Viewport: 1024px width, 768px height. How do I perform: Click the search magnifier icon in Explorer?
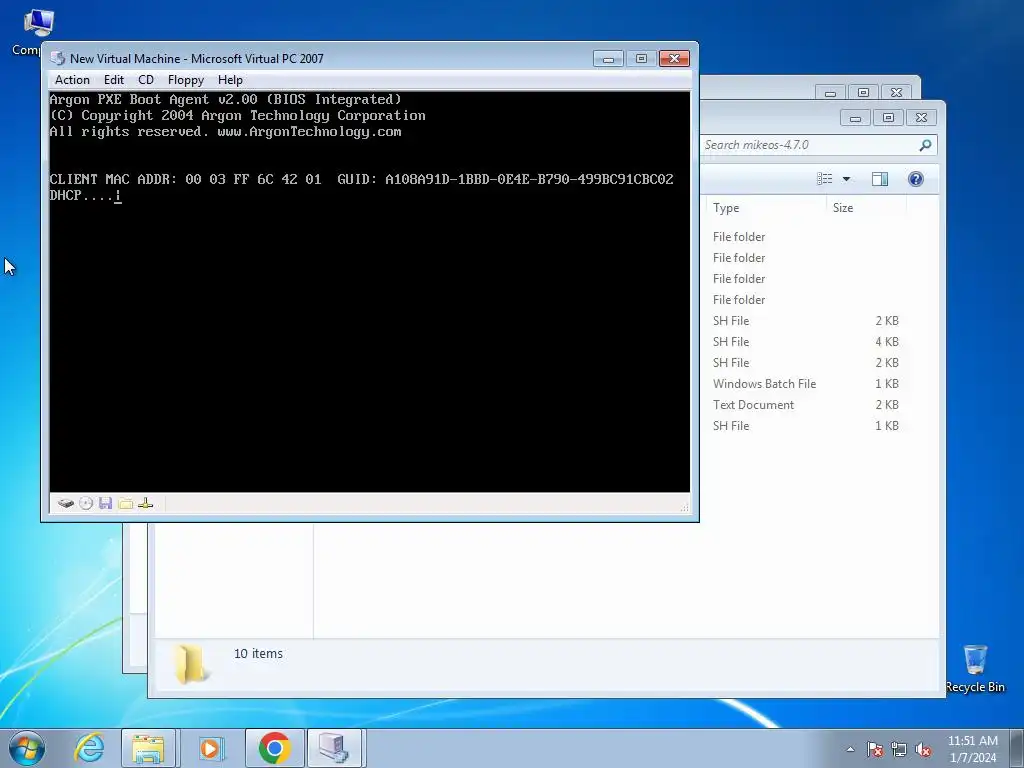pos(925,145)
